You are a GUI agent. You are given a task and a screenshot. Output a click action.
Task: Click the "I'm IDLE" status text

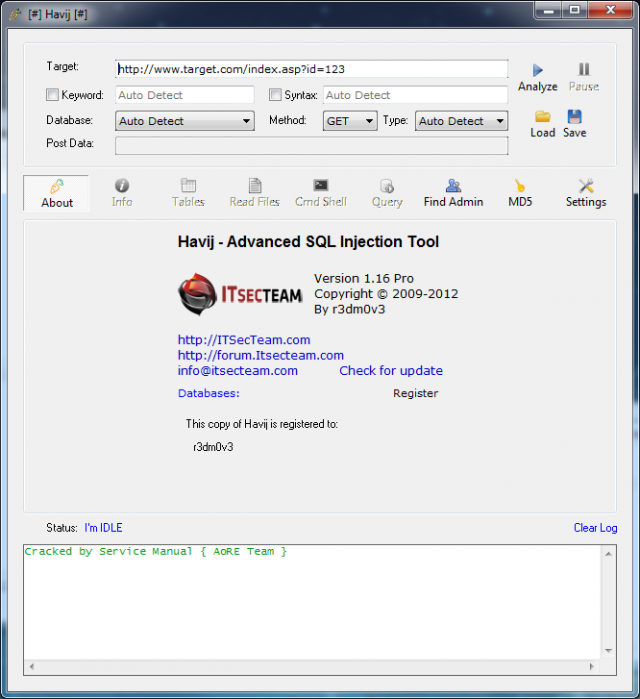(x=103, y=528)
